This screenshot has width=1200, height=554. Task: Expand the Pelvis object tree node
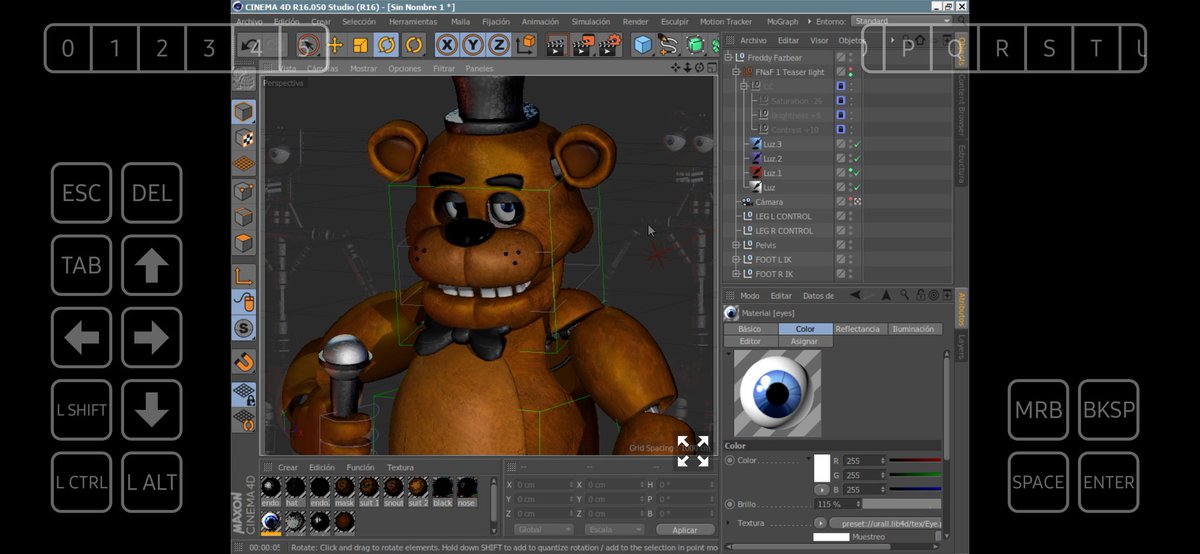tap(736, 245)
